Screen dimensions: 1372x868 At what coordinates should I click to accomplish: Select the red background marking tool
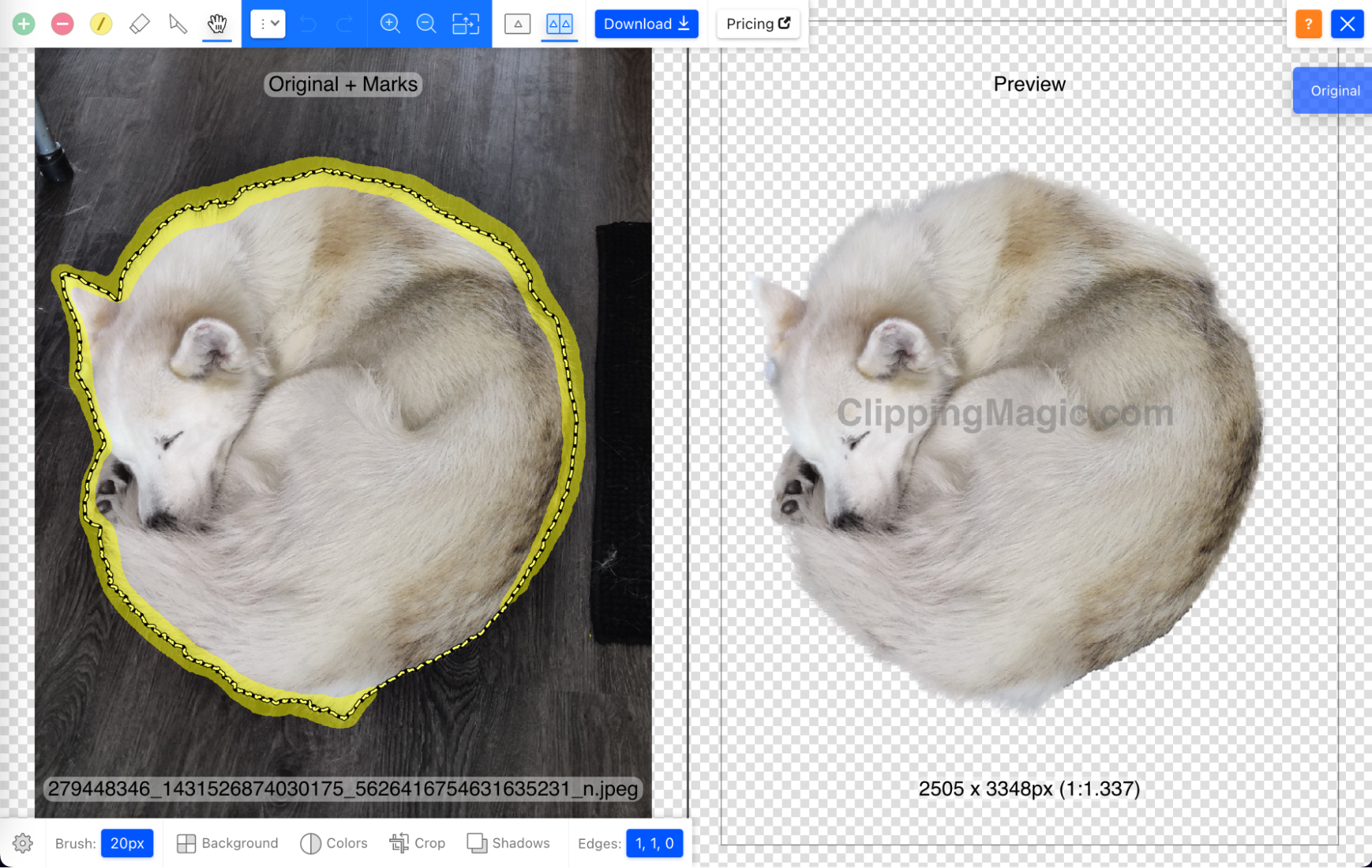pyautogui.click(x=62, y=23)
